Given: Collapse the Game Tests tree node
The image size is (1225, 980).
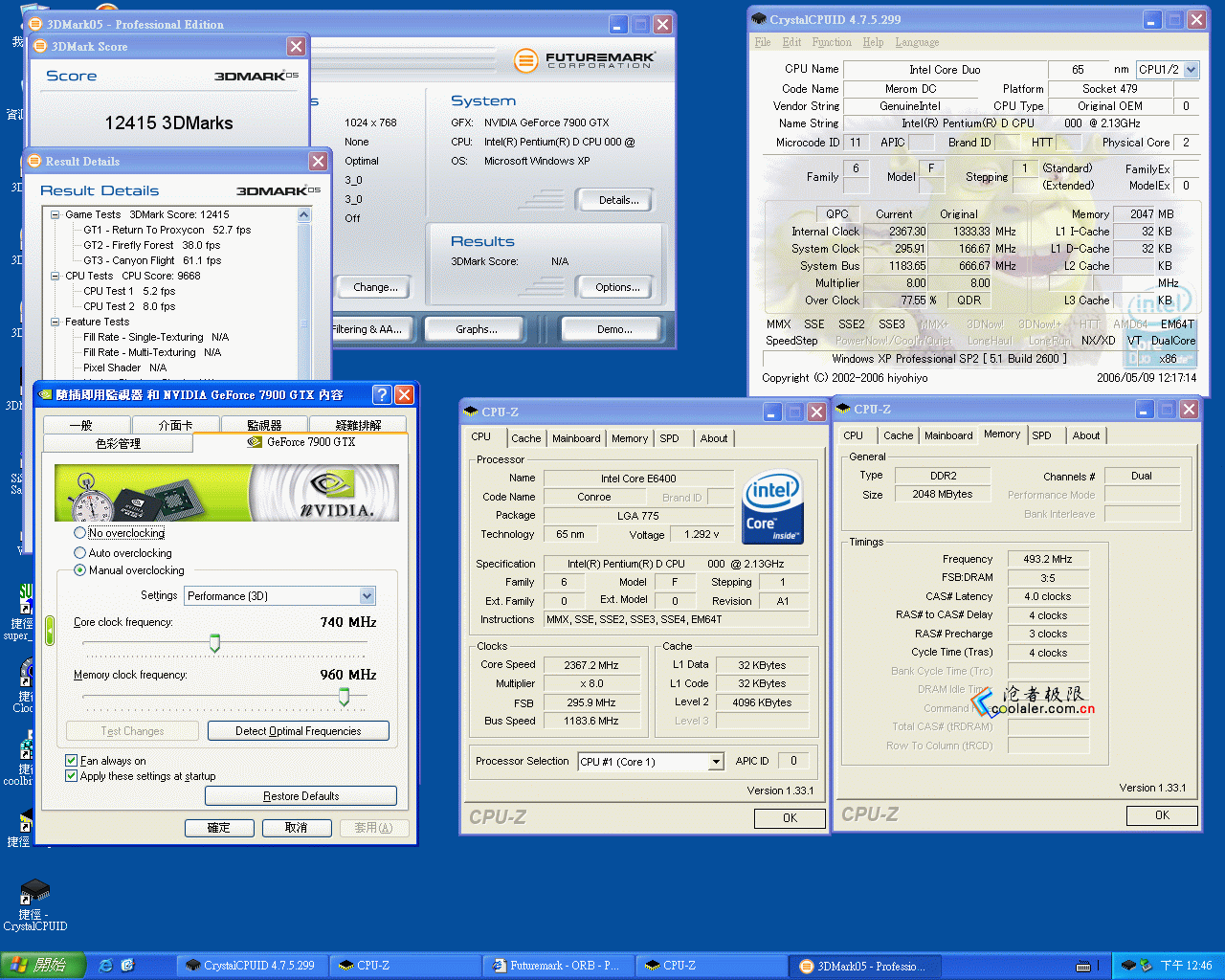Looking at the screenshot, I should coord(56,215).
